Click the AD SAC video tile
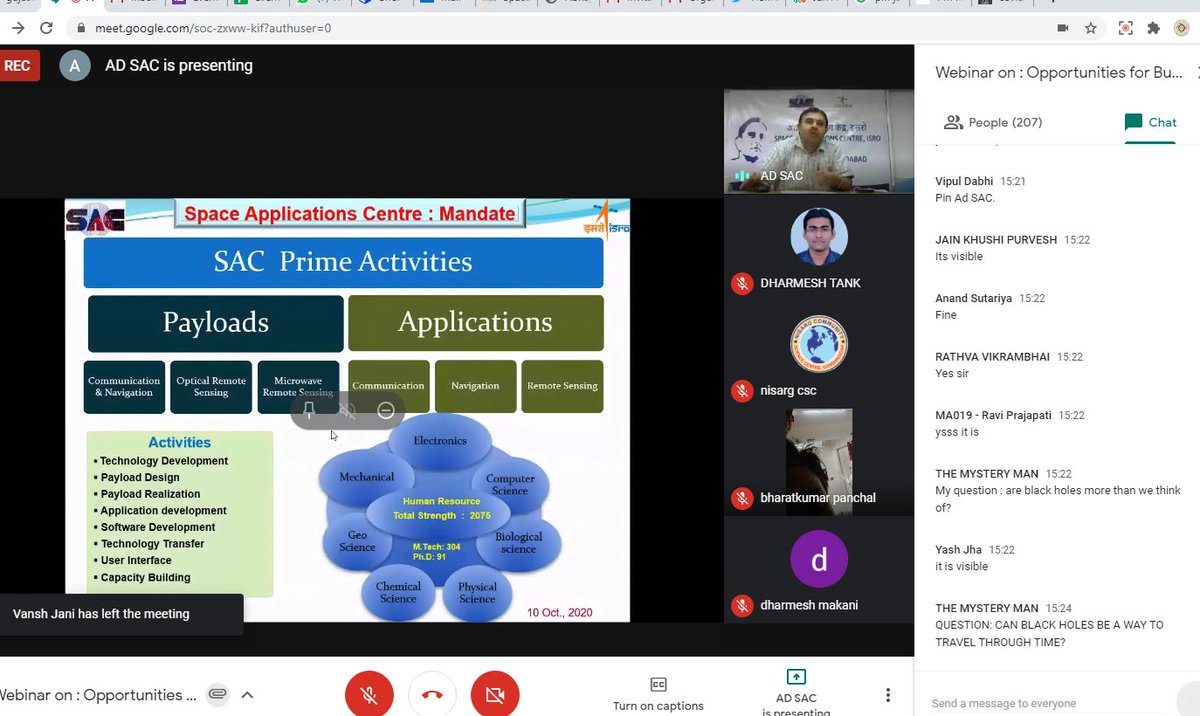1200x716 pixels. pos(818,140)
